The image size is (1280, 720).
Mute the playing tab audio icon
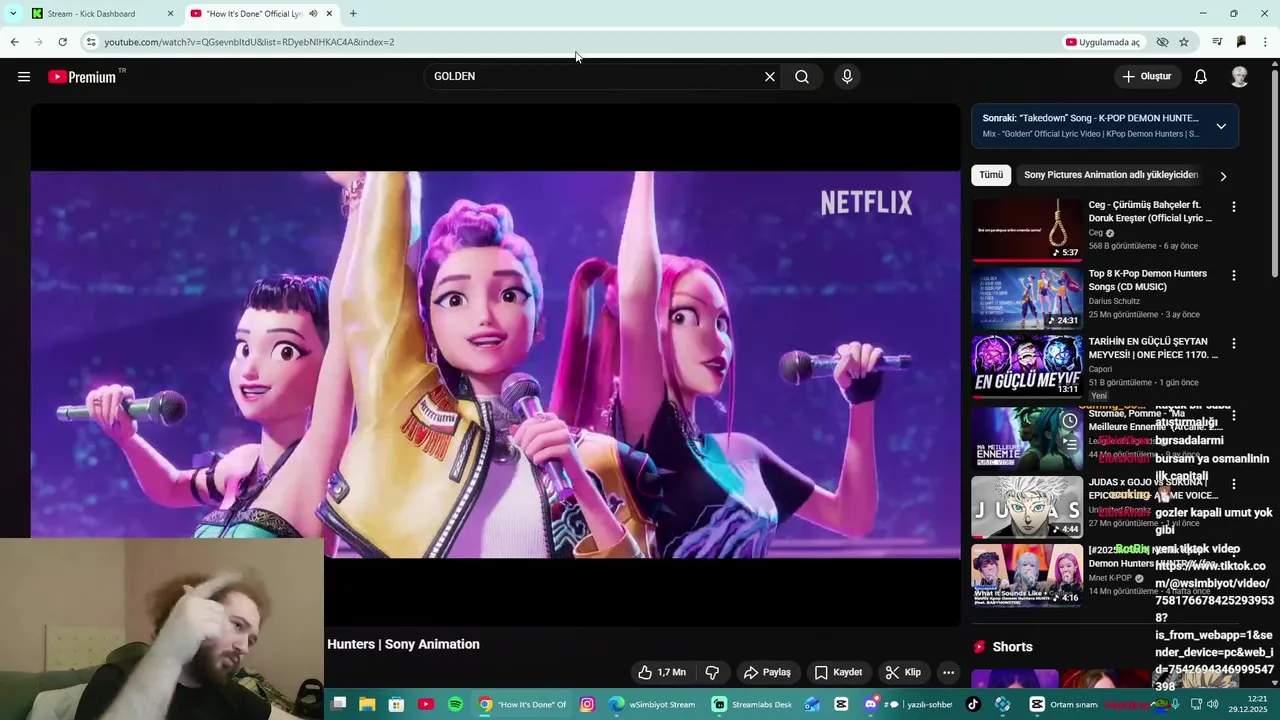tap(313, 14)
